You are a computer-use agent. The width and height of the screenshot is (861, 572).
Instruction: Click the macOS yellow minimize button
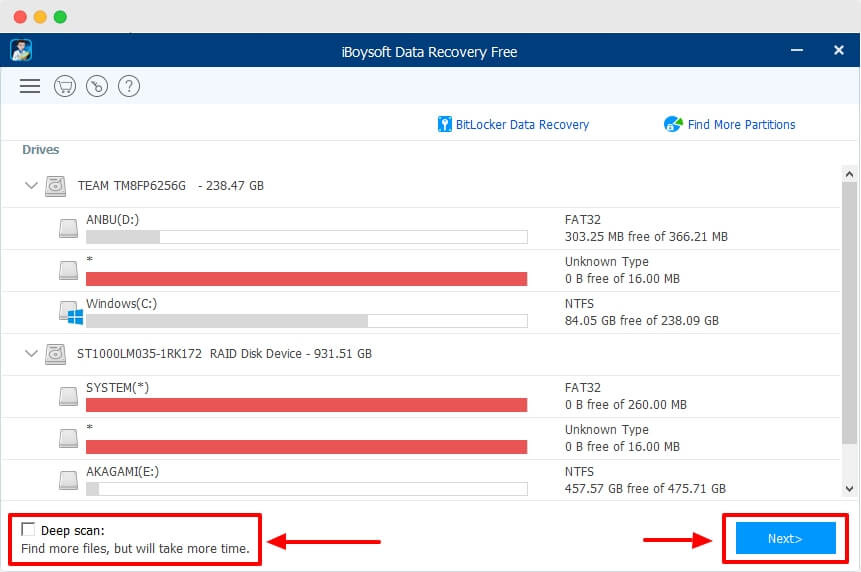click(x=40, y=17)
